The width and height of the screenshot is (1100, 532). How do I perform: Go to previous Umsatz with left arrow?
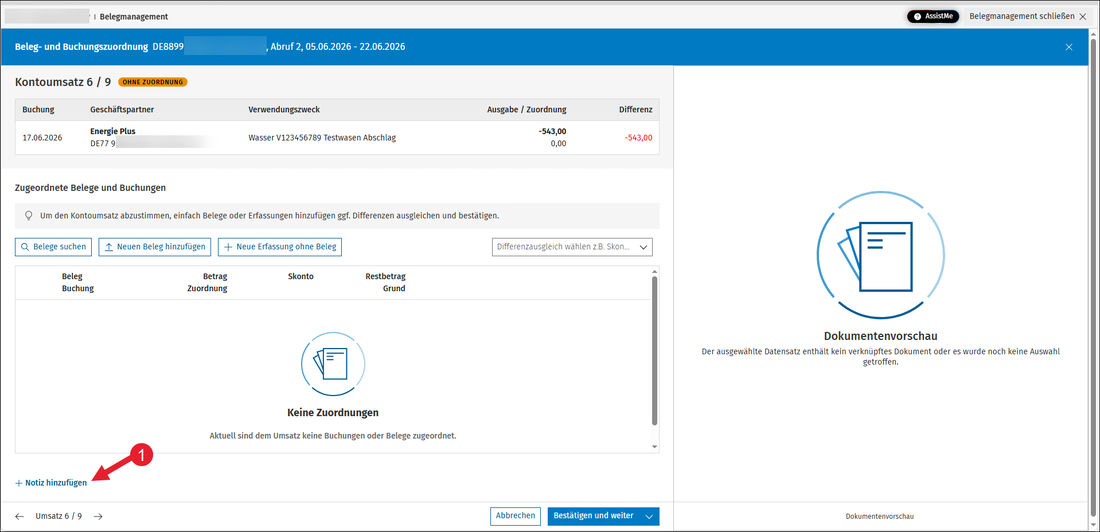click(x=20, y=517)
